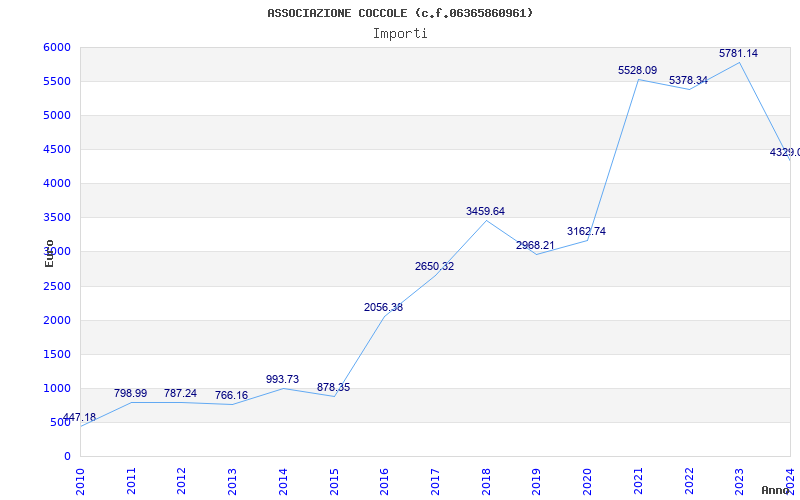Select the data label 878.35
The width and height of the screenshot is (800, 500).
tap(333, 387)
